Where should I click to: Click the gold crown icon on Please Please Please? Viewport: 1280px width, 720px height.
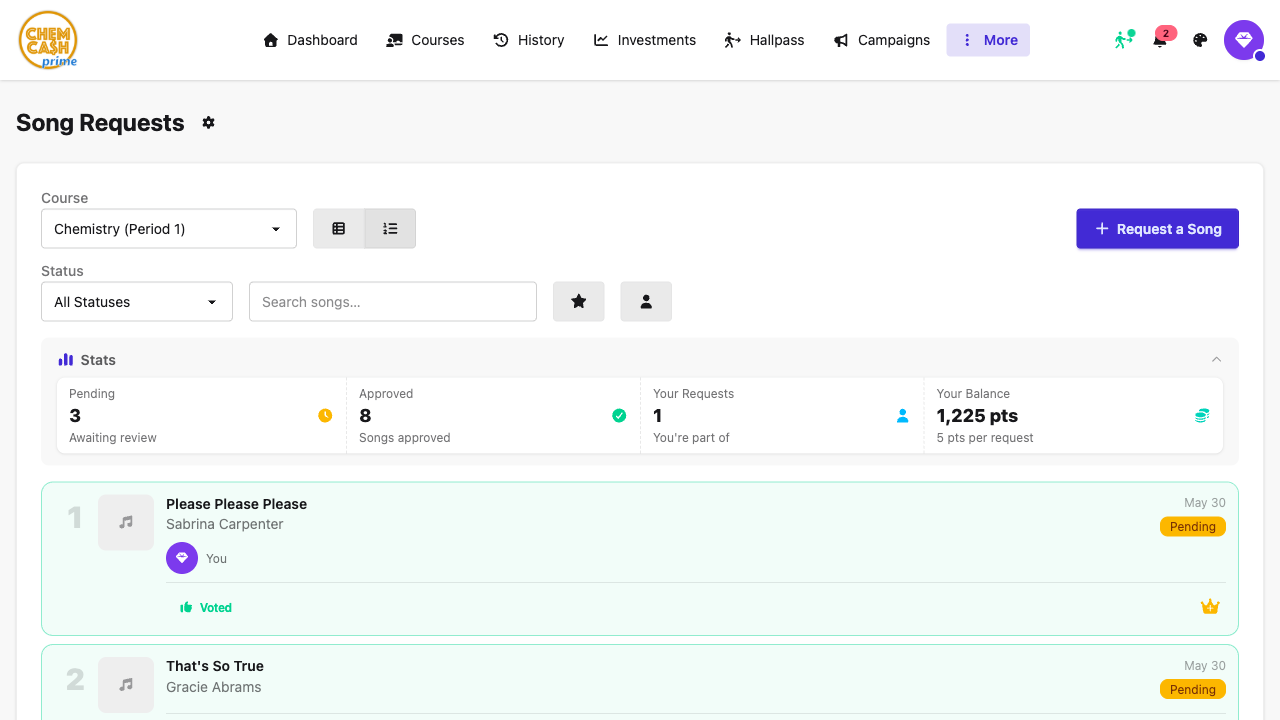[1210, 607]
